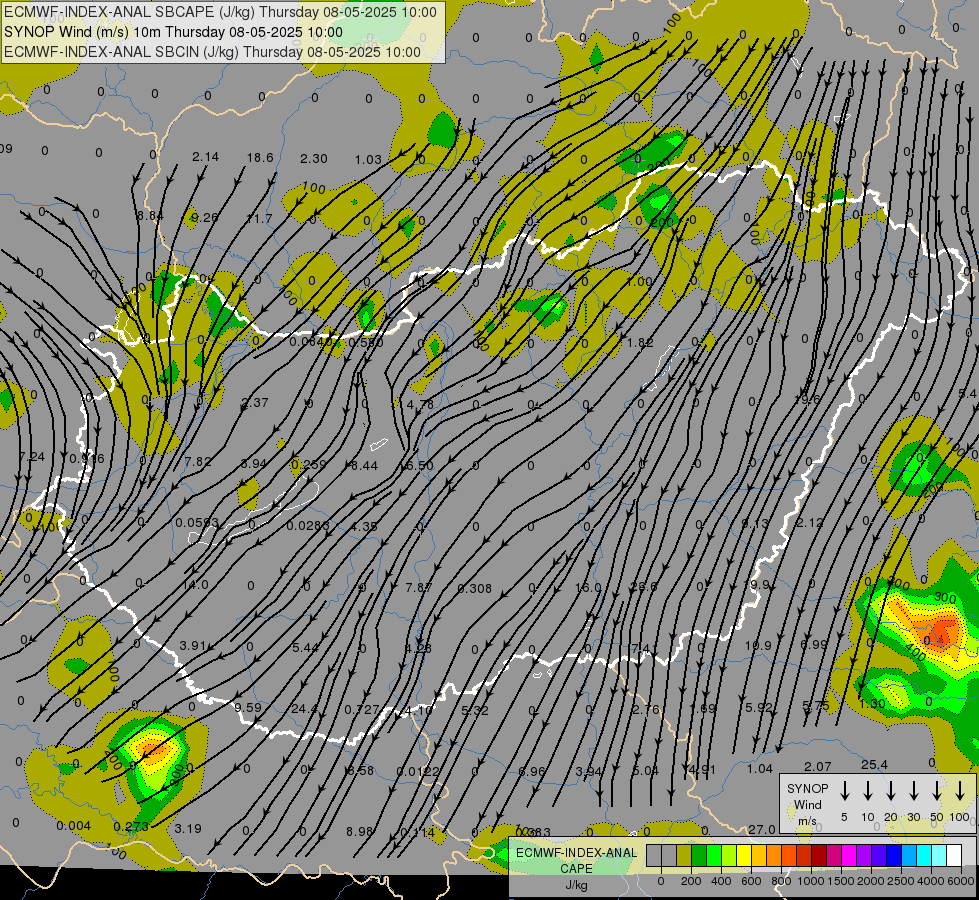
Task: Click the station value 14.0
Action: pos(195,585)
